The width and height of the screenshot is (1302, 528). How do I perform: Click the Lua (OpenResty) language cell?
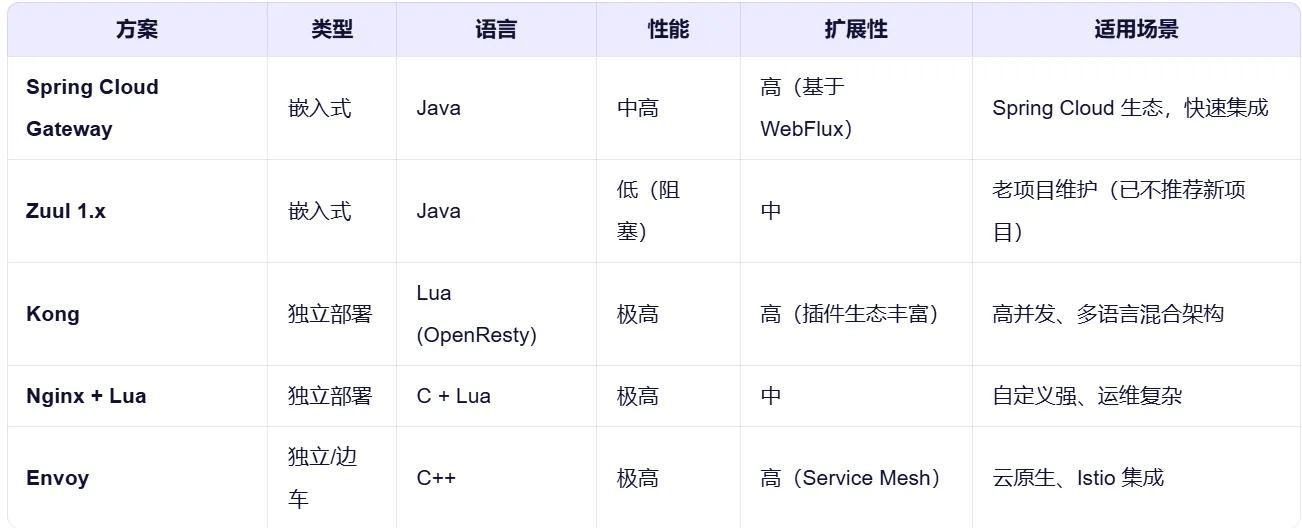476,314
